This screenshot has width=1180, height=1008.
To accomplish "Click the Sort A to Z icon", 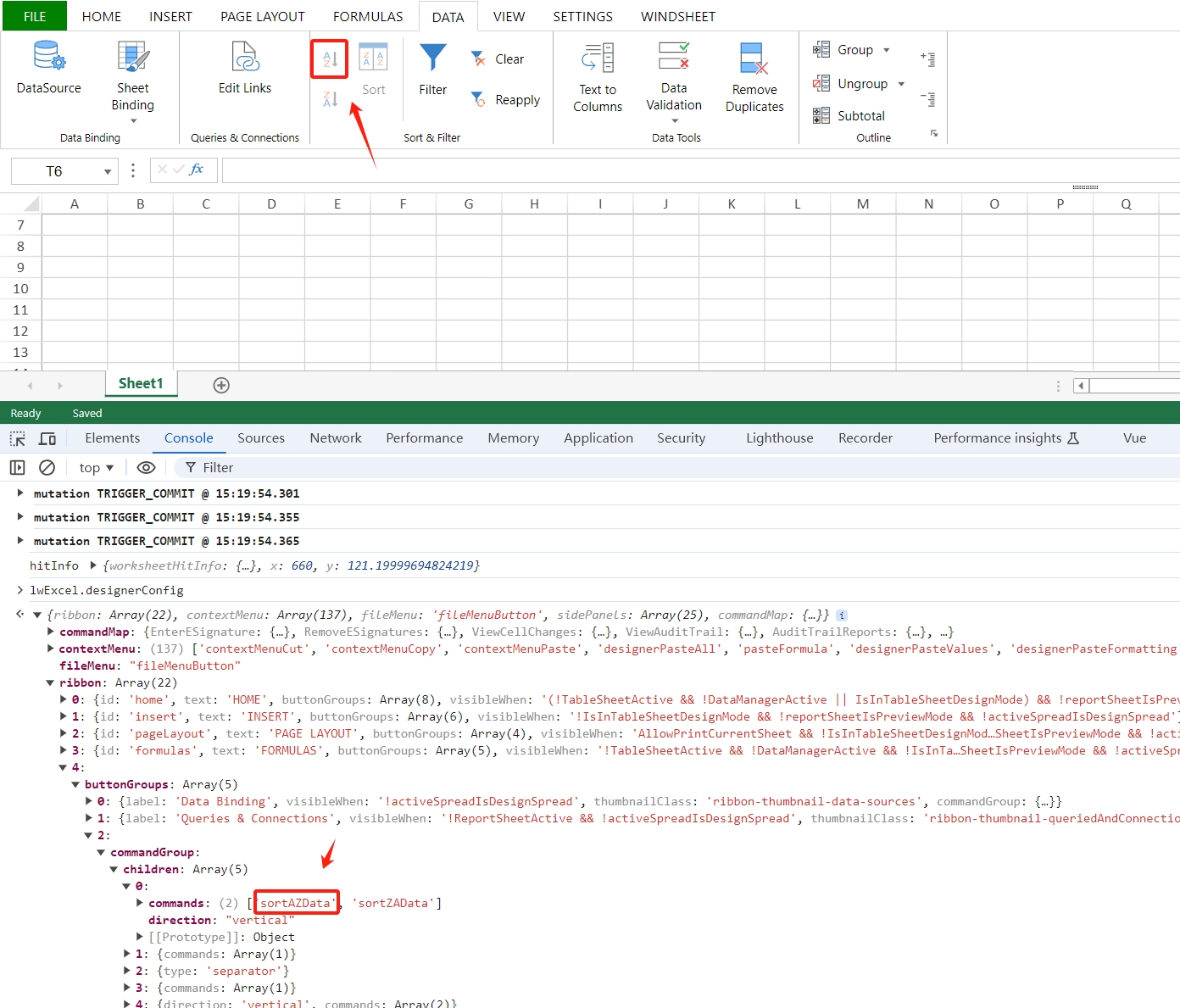I will 330,58.
